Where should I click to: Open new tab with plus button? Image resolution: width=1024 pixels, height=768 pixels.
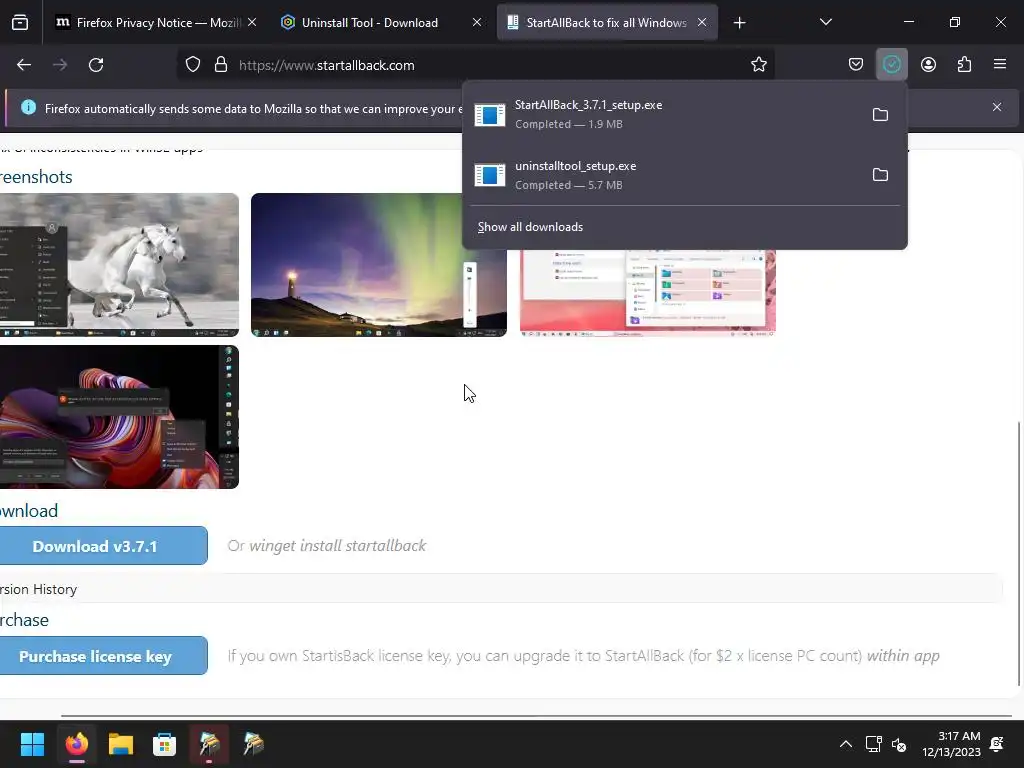[739, 23]
